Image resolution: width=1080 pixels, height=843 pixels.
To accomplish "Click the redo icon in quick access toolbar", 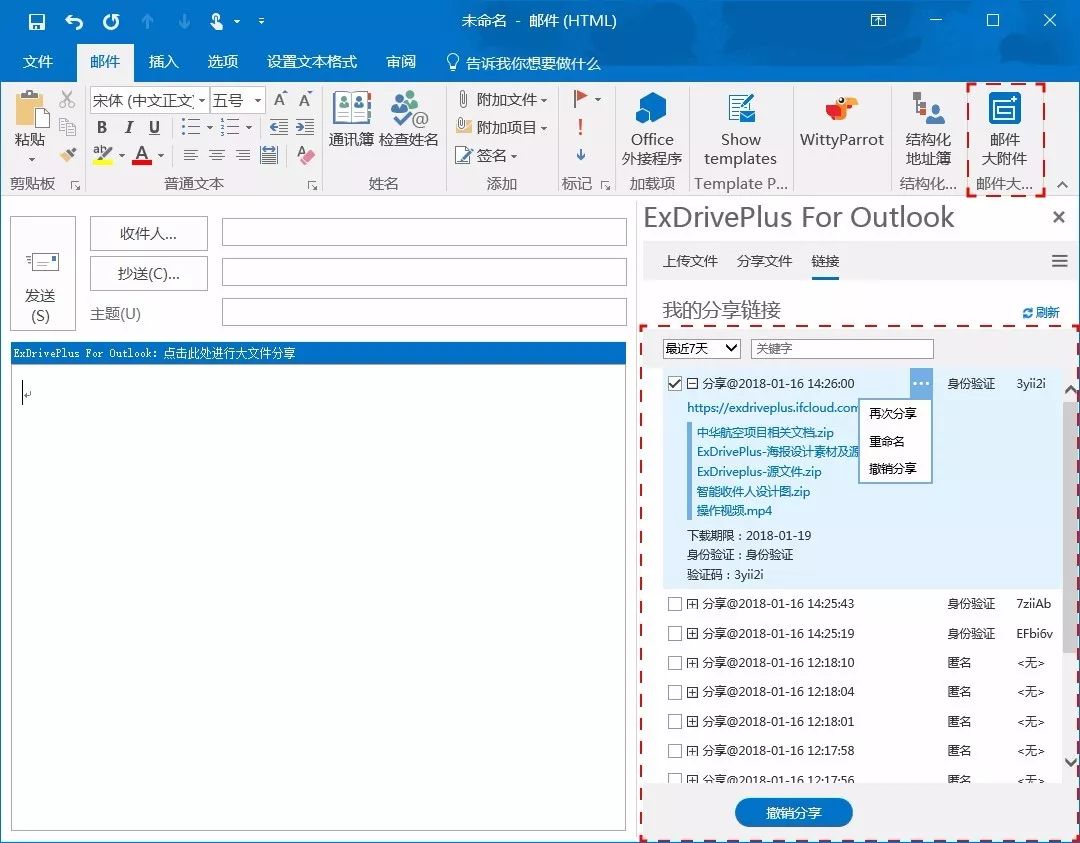I will 111,21.
